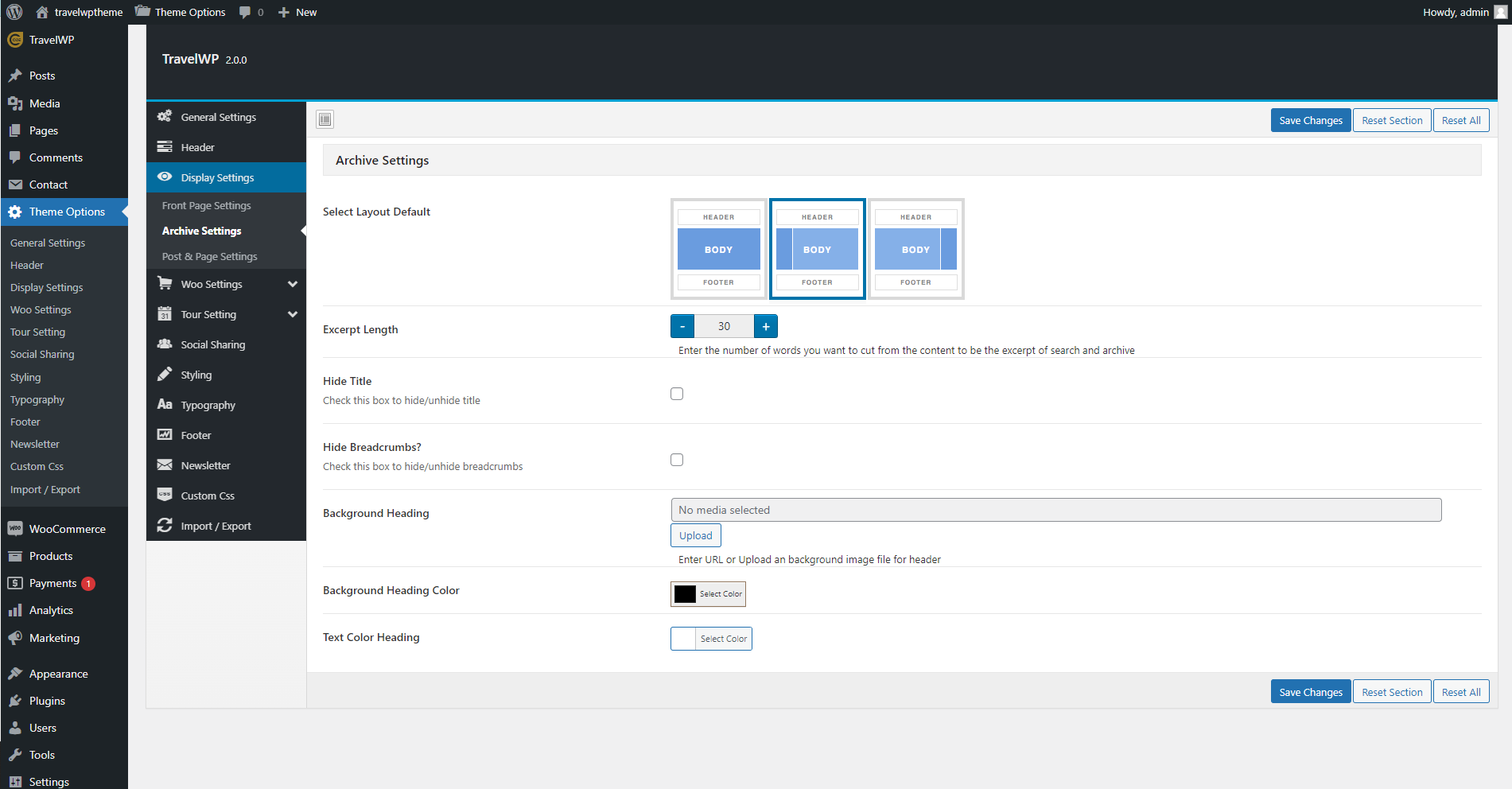
Task: Click the Background Heading media URL field
Action: (1056, 510)
